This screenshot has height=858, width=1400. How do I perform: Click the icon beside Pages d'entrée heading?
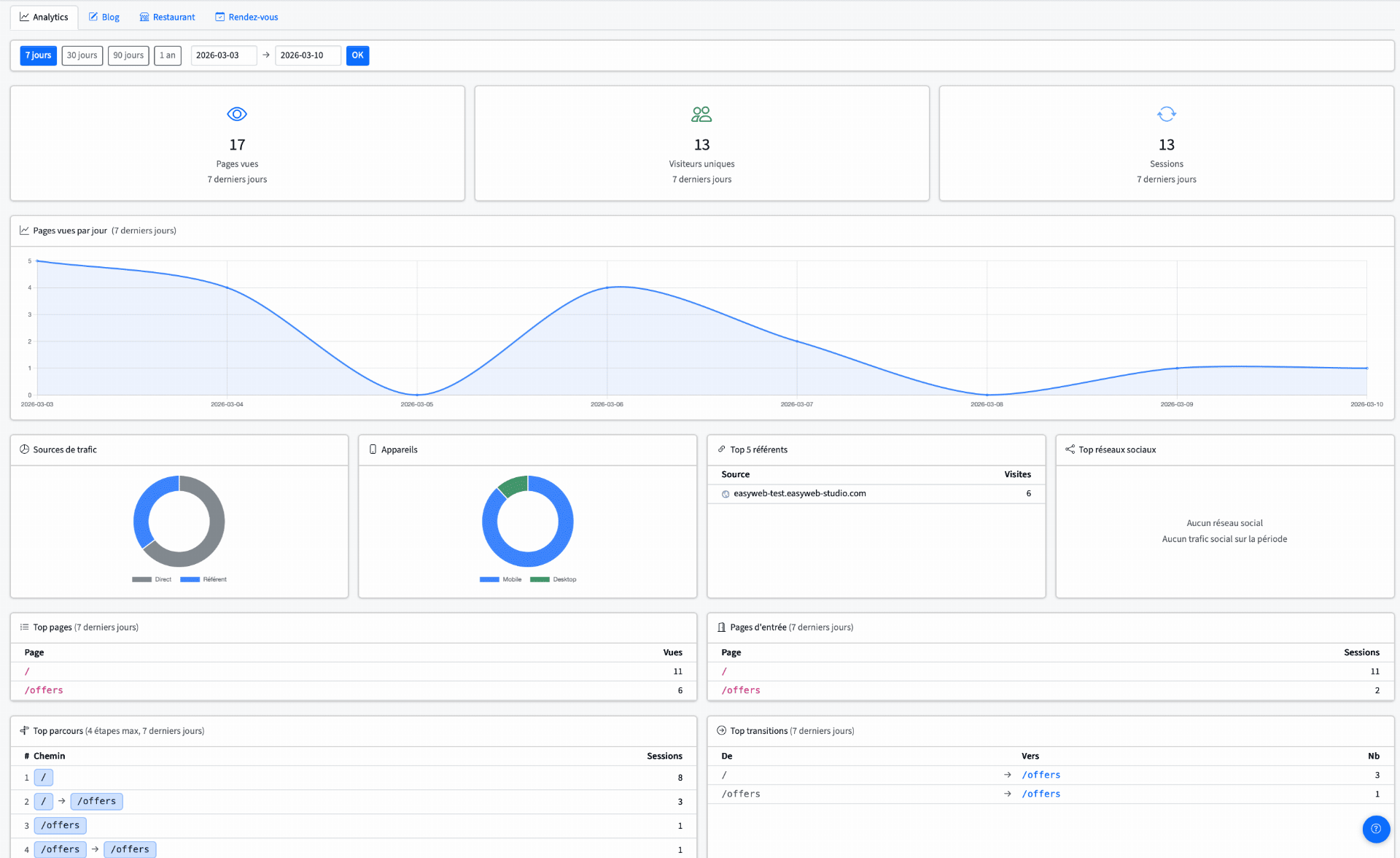[721, 627]
